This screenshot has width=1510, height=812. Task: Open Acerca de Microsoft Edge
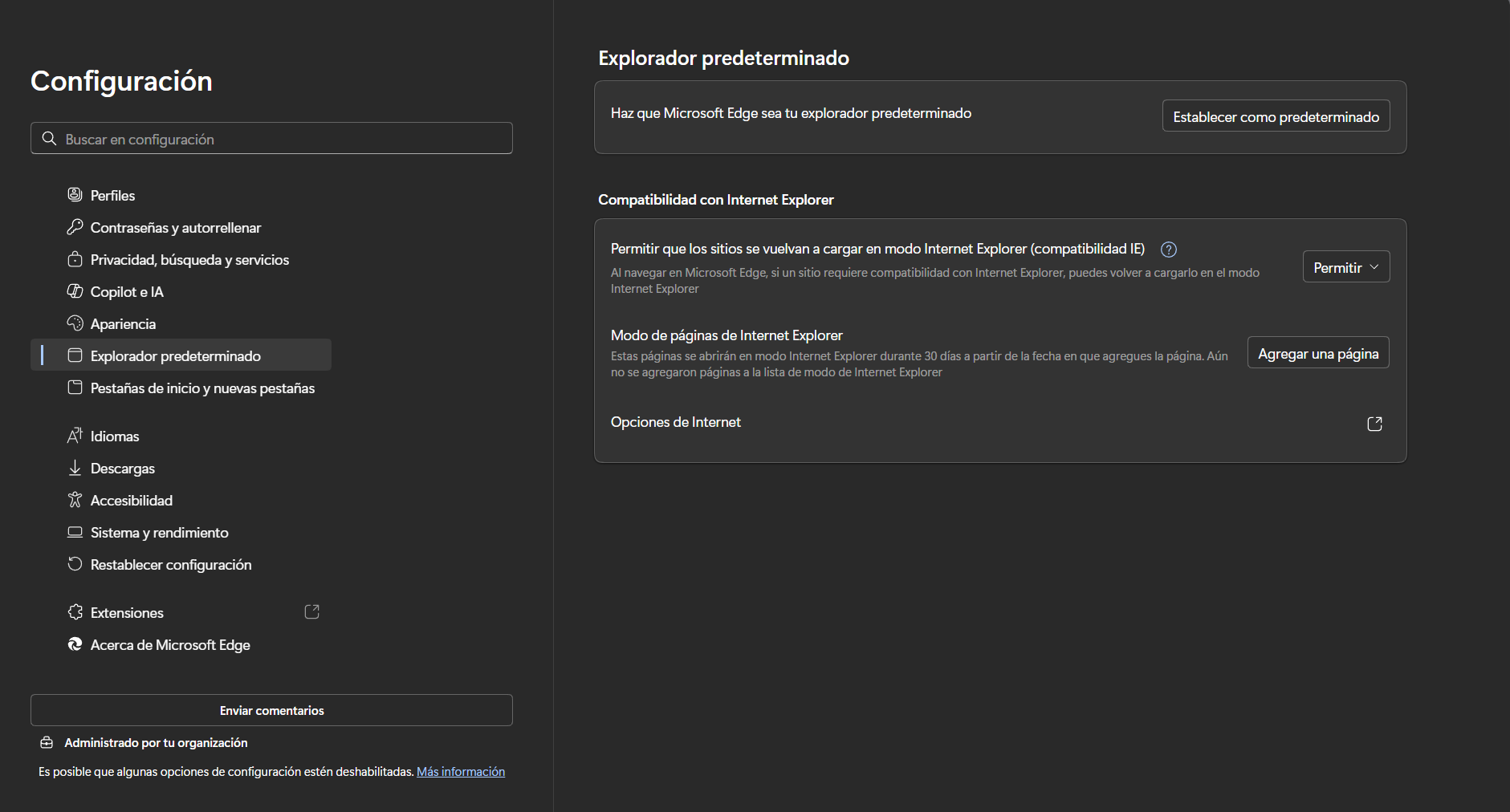coord(181,644)
